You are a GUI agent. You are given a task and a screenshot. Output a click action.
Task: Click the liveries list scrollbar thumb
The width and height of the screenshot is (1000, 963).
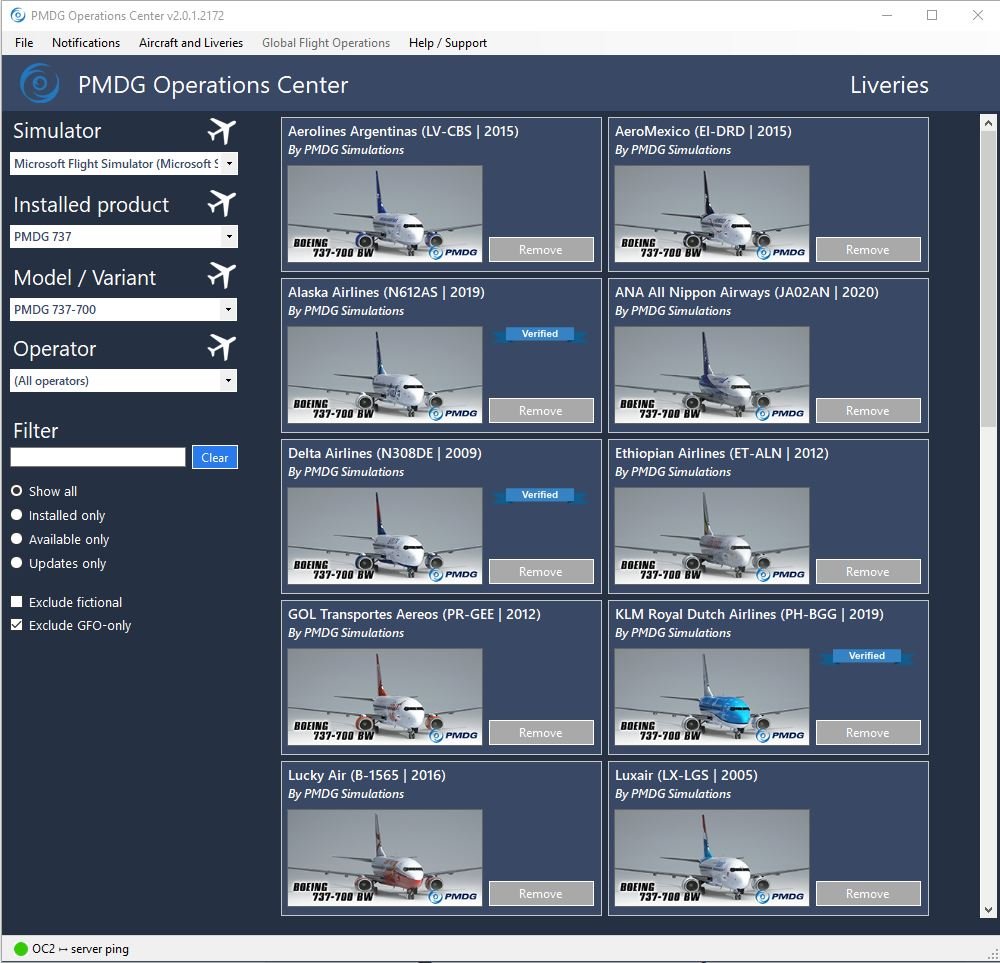coord(988,279)
